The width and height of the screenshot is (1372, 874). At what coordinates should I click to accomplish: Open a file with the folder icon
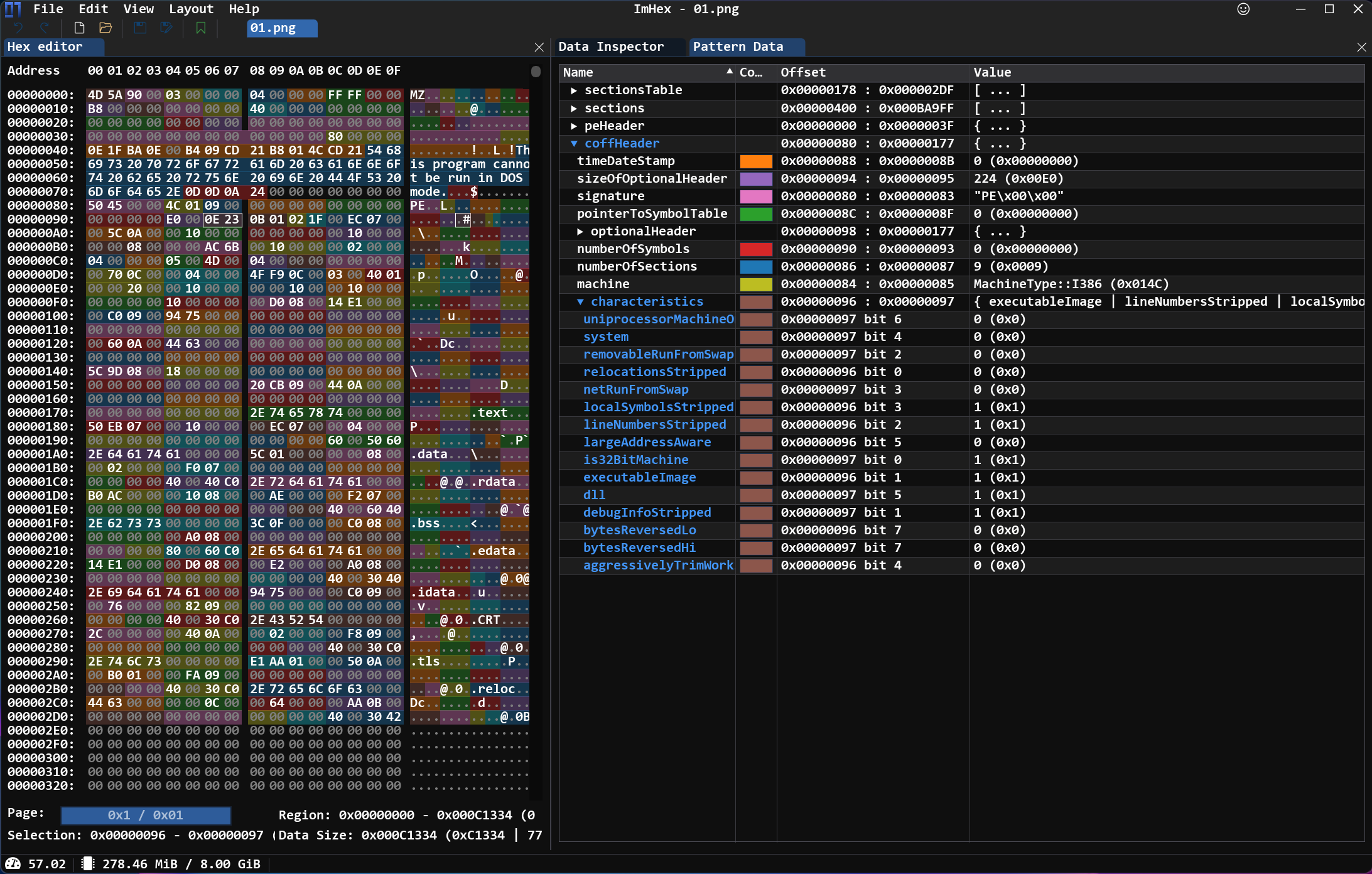105,28
